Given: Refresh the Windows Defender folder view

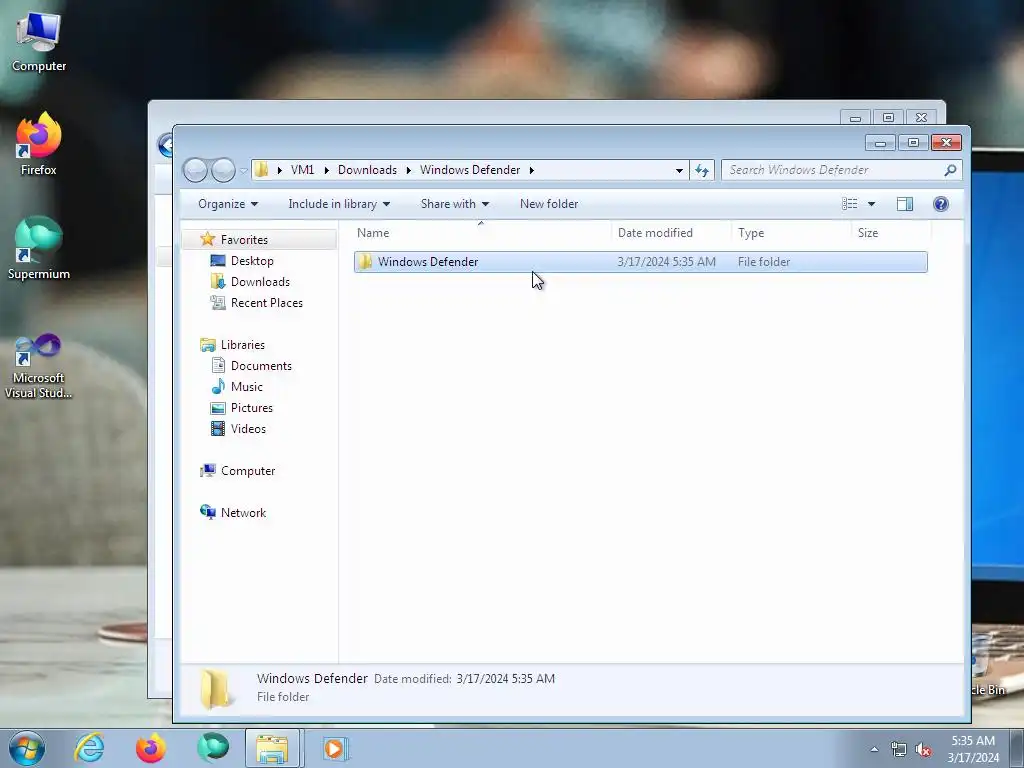Looking at the screenshot, I should (702, 170).
